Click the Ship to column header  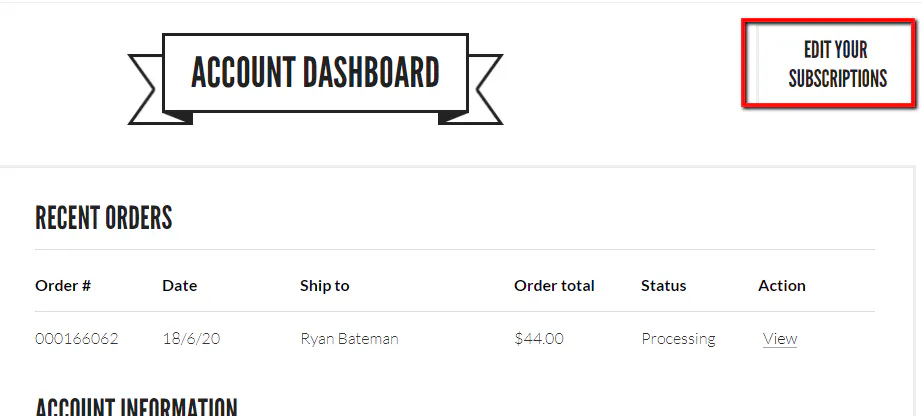click(x=324, y=286)
